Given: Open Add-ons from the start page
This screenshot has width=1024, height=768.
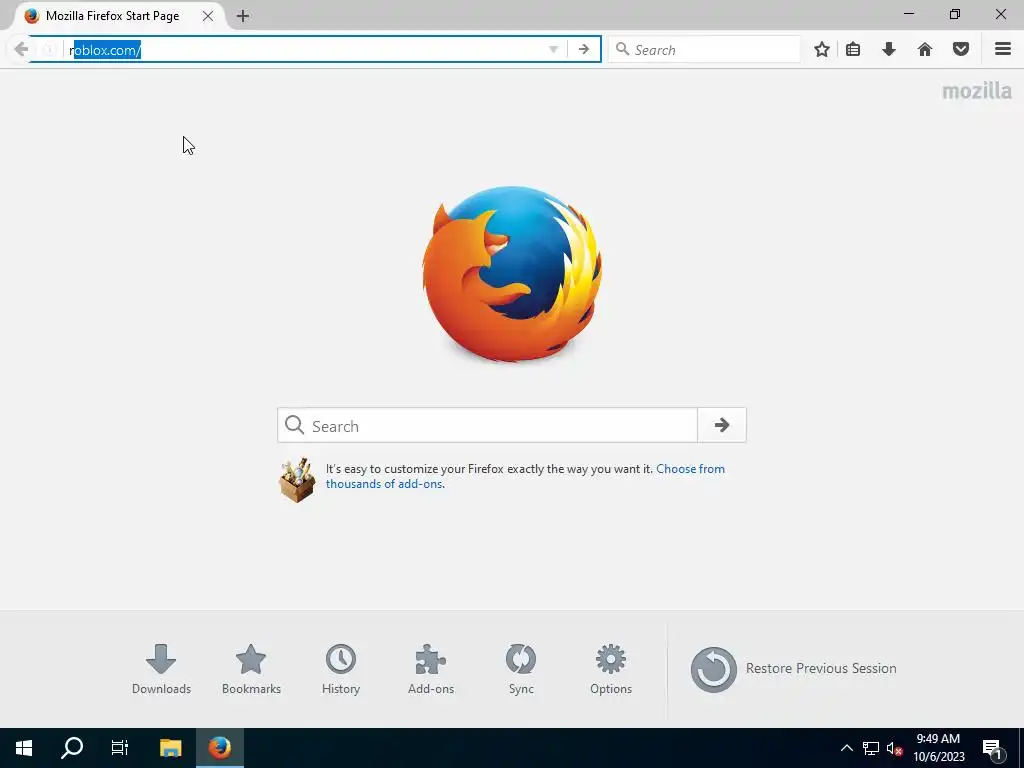Looking at the screenshot, I should click(431, 669).
